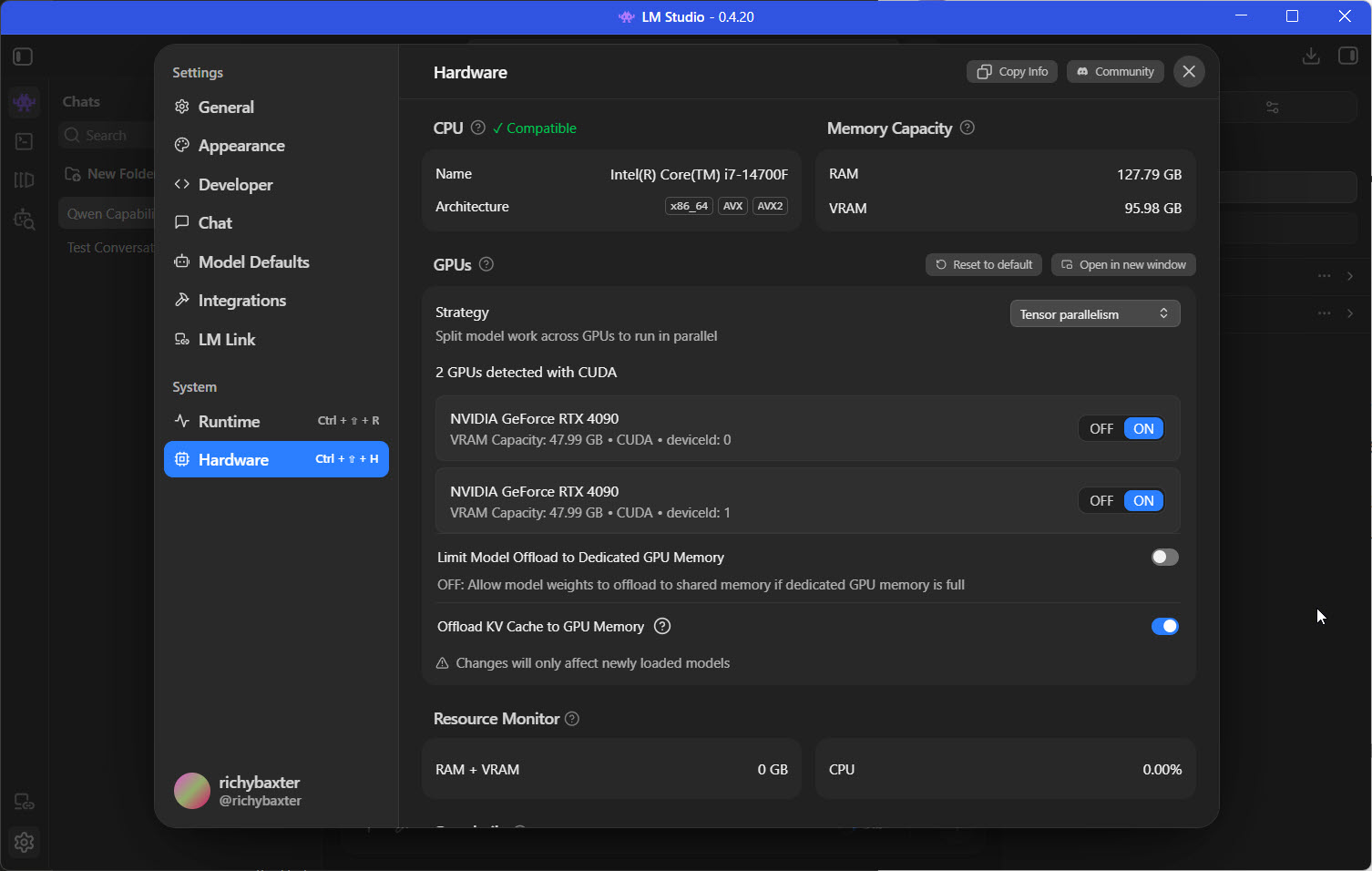Click the AVX architecture tag
This screenshot has height=871, width=1372.
[x=732, y=207]
